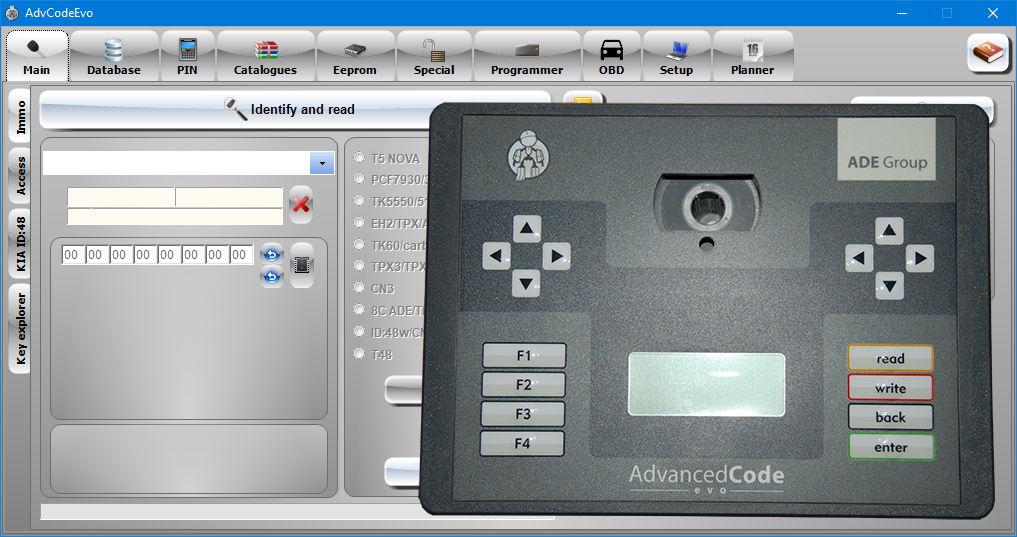Open the Programmer tab

527,56
